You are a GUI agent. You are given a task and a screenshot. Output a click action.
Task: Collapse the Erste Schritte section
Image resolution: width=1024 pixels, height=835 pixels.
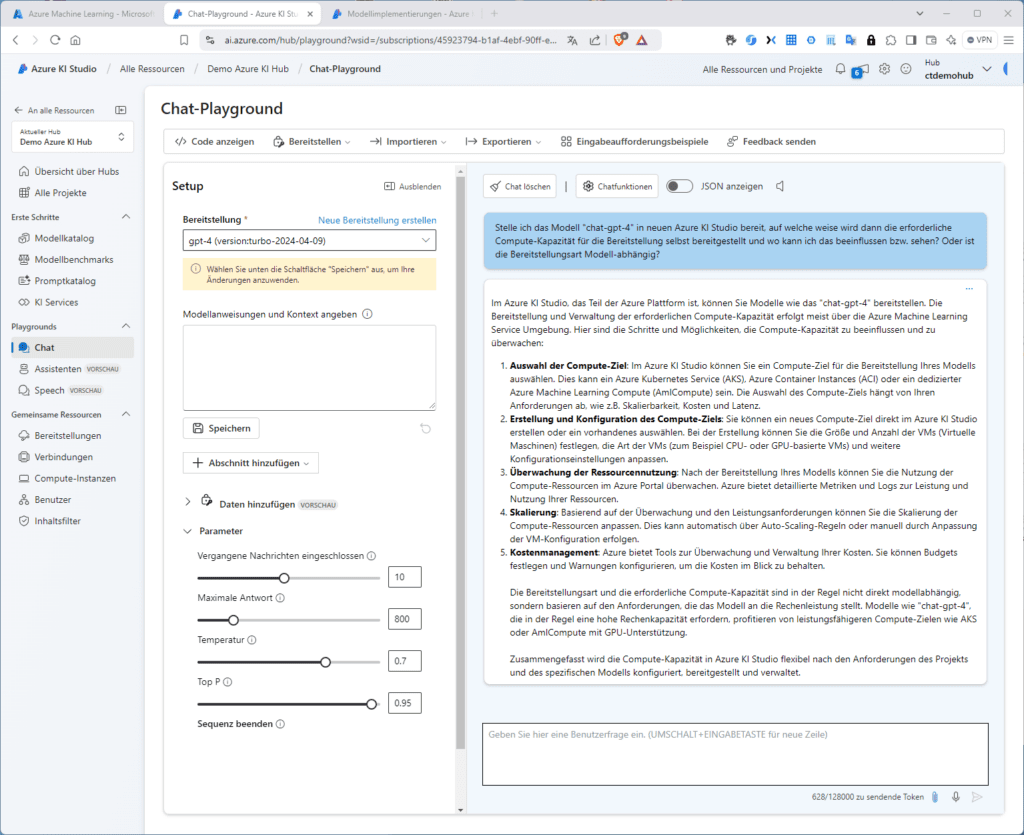[126, 217]
